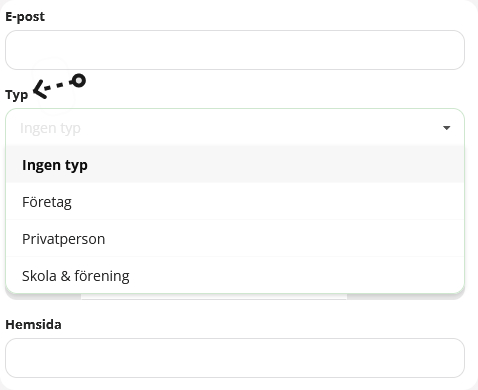Choose Privatperson from the Typ list
478x390 pixels.
pyautogui.click(x=63, y=239)
